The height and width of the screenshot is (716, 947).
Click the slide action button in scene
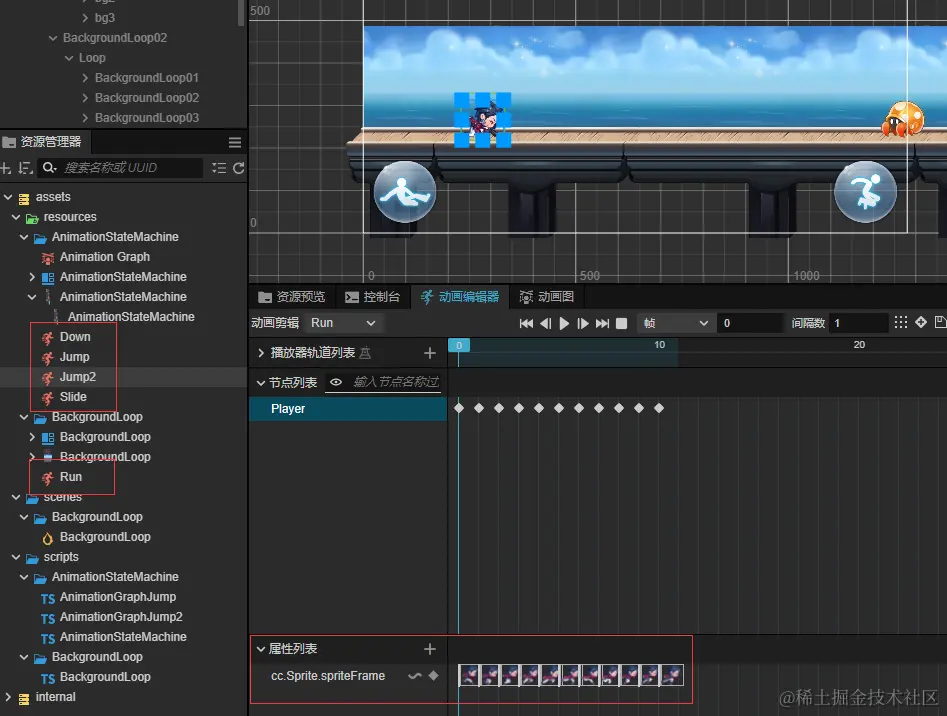[405, 192]
